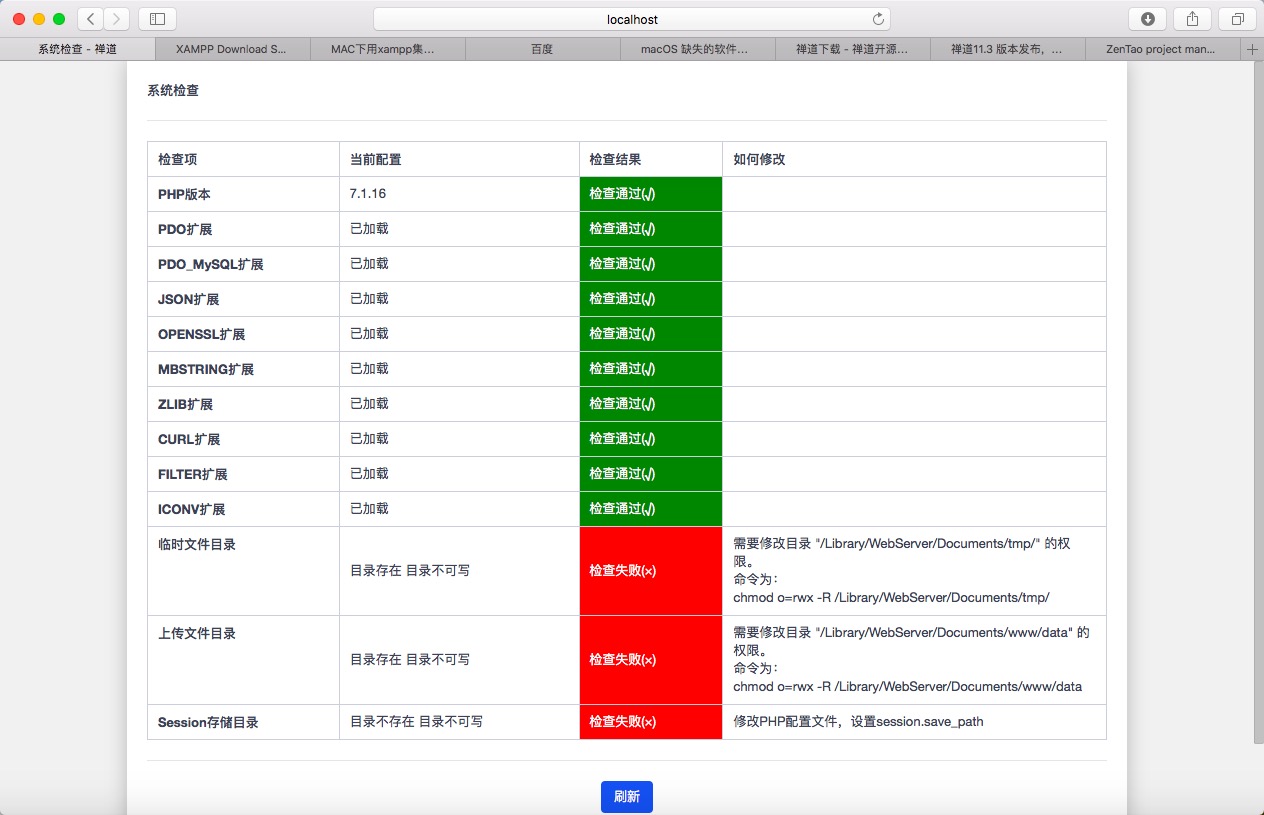Select the ZenTao project man tab

1162,49
